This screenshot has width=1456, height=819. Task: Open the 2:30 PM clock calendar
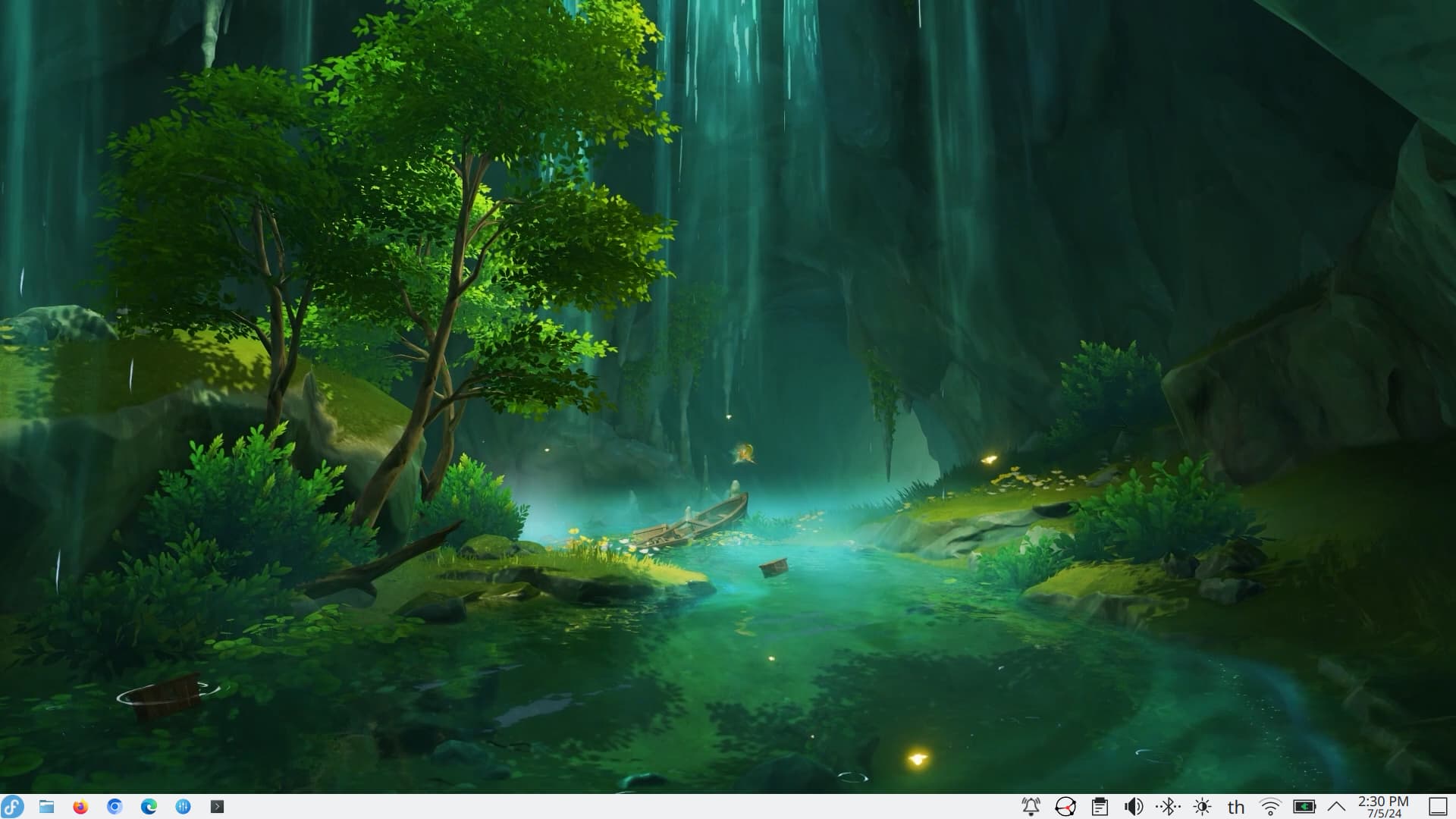(1384, 806)
